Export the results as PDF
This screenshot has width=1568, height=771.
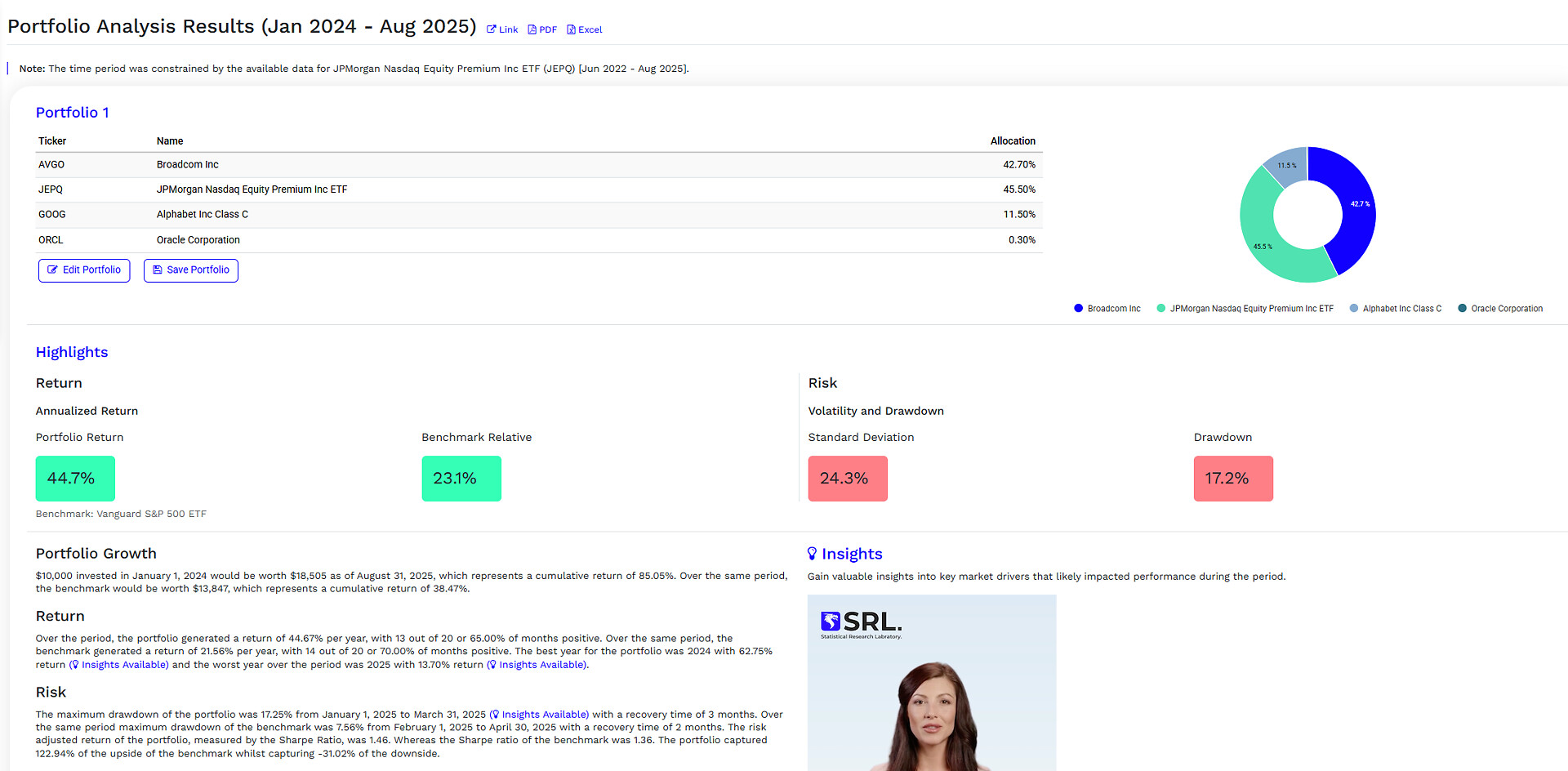tap(542, 29)
